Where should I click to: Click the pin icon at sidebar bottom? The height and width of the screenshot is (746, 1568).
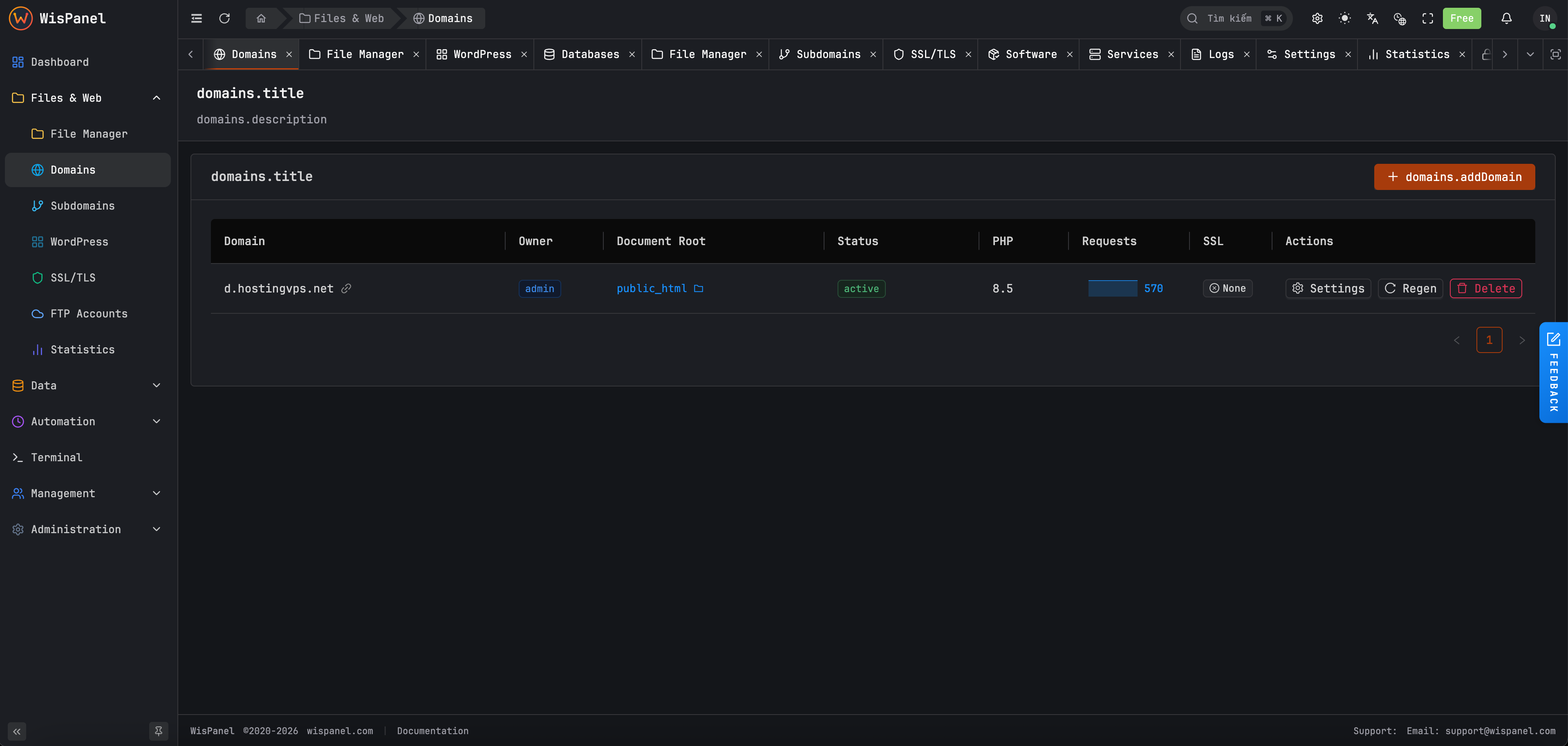tap(158, 731)
